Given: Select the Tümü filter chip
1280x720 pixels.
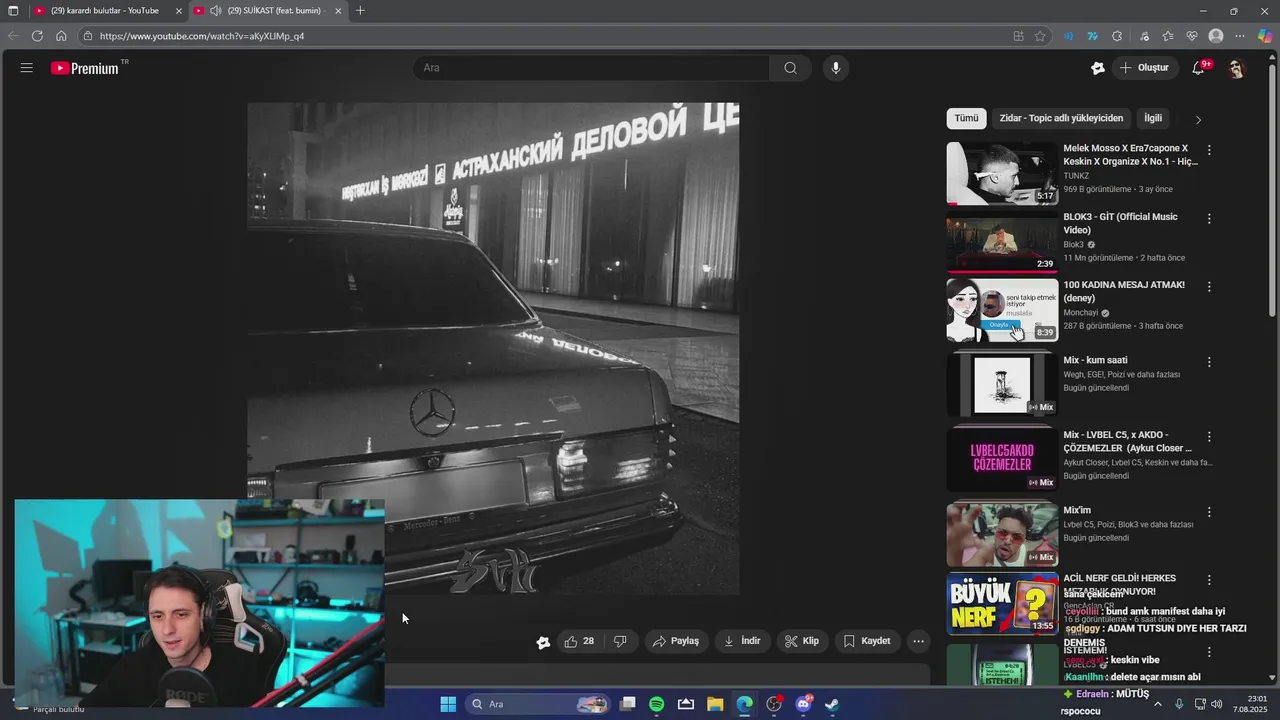Looking at the screenshot, I should pos(966,118).
